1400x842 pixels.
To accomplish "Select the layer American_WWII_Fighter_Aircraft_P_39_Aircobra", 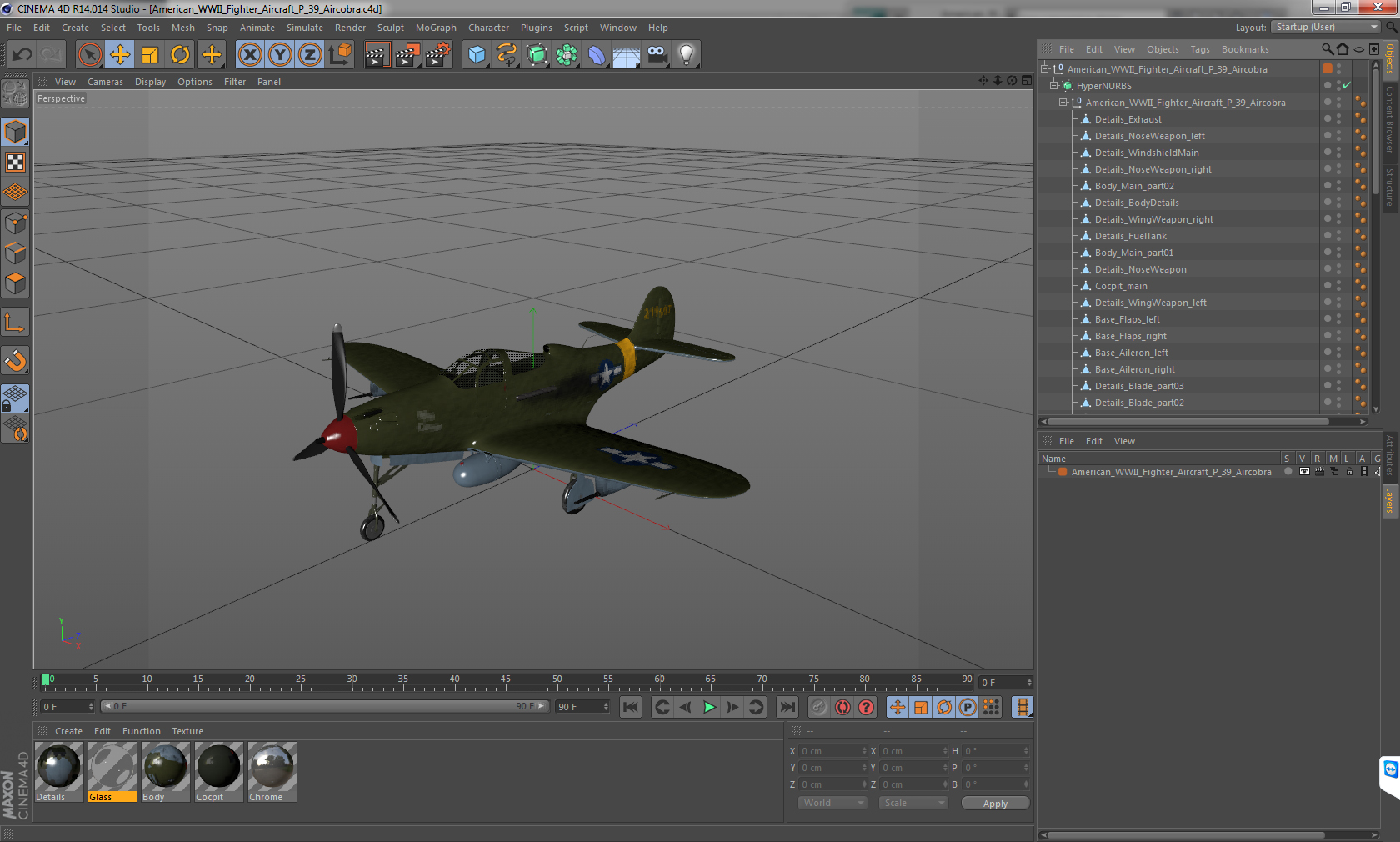I will (1170, 472).
